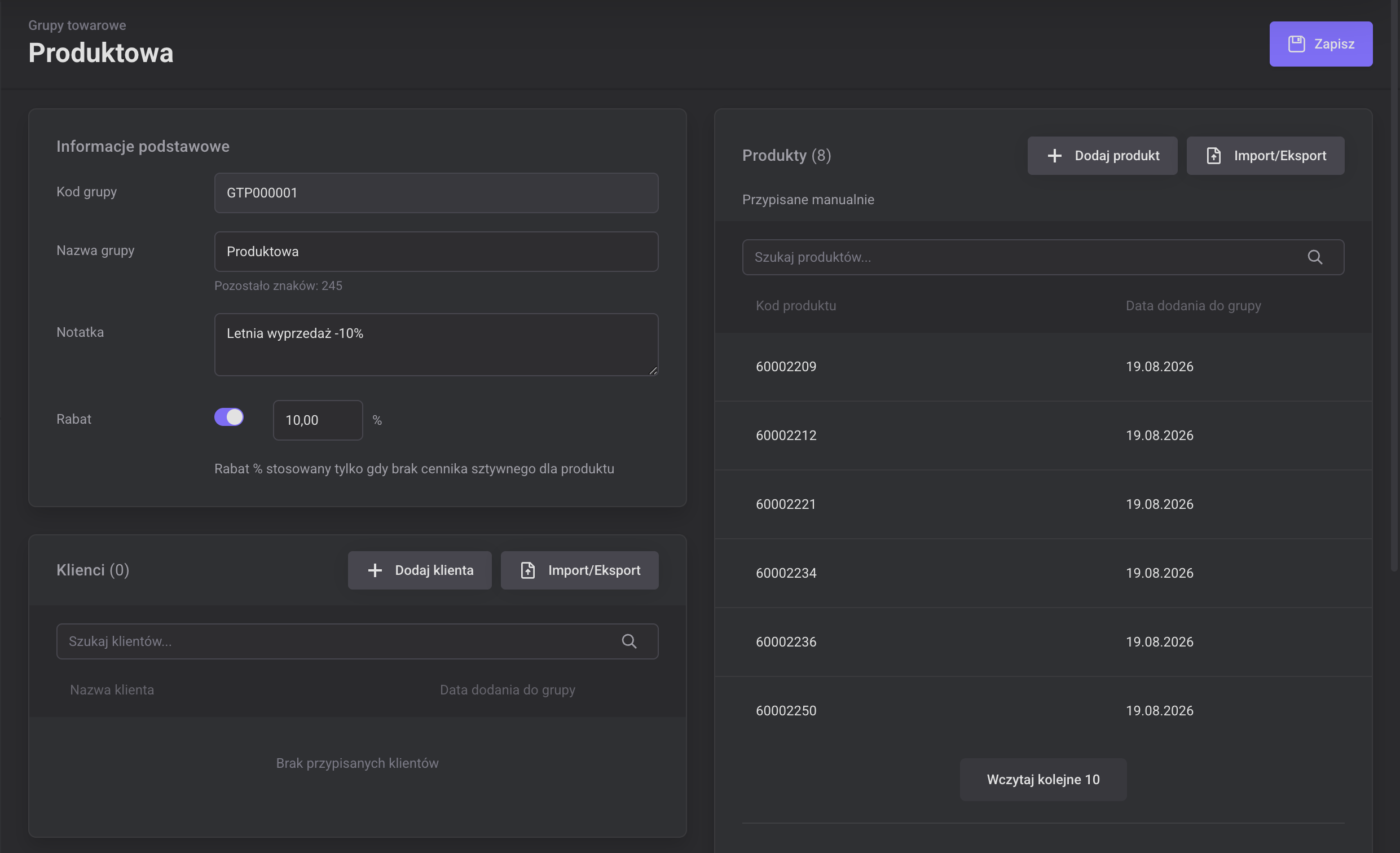Click the magnifier icon in products search
The width and height of the screenshot is (1400, 853).
pos(1314,257)
